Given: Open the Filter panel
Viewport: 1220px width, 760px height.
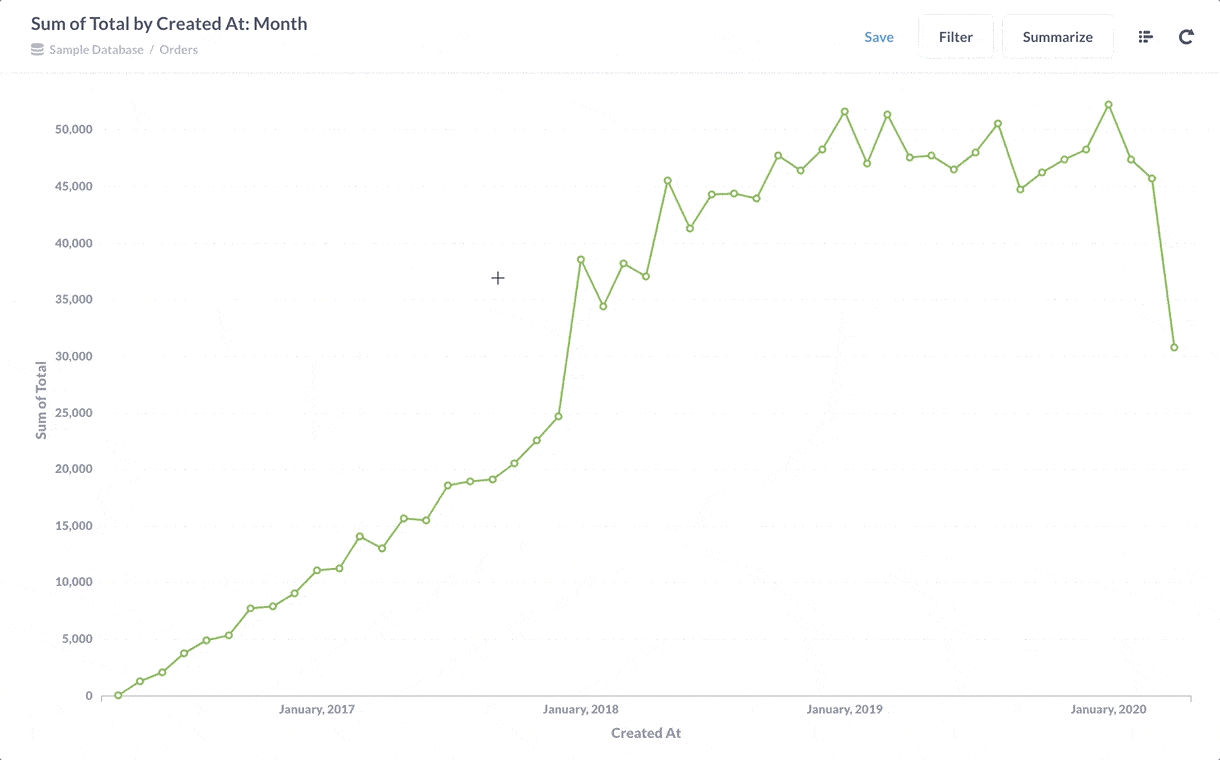Looking at the screenshot, I should (956, 36).
